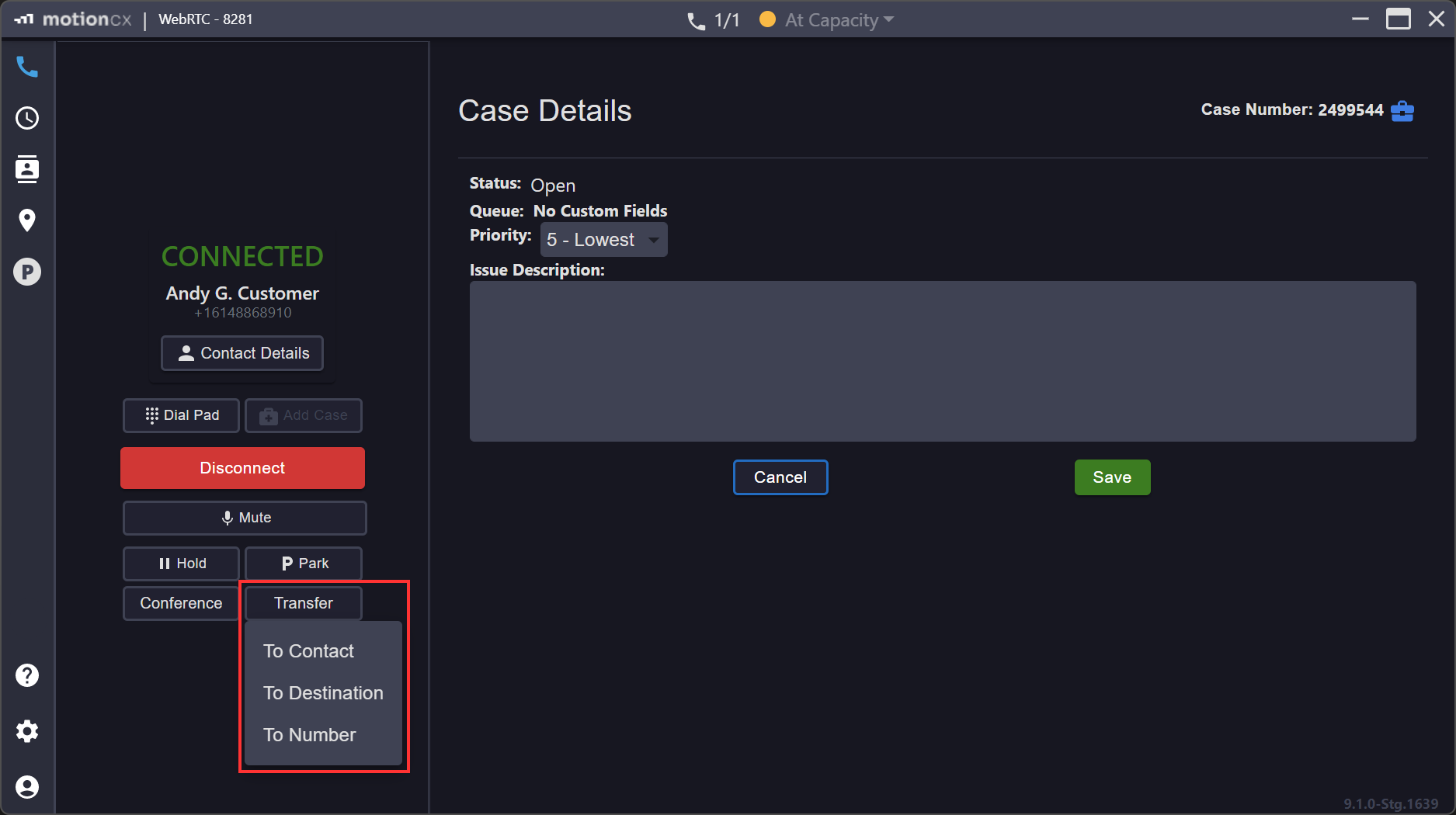Viewport: 1456px width, 815px height.
Task: Open call history clock icon
Action: 27,118
